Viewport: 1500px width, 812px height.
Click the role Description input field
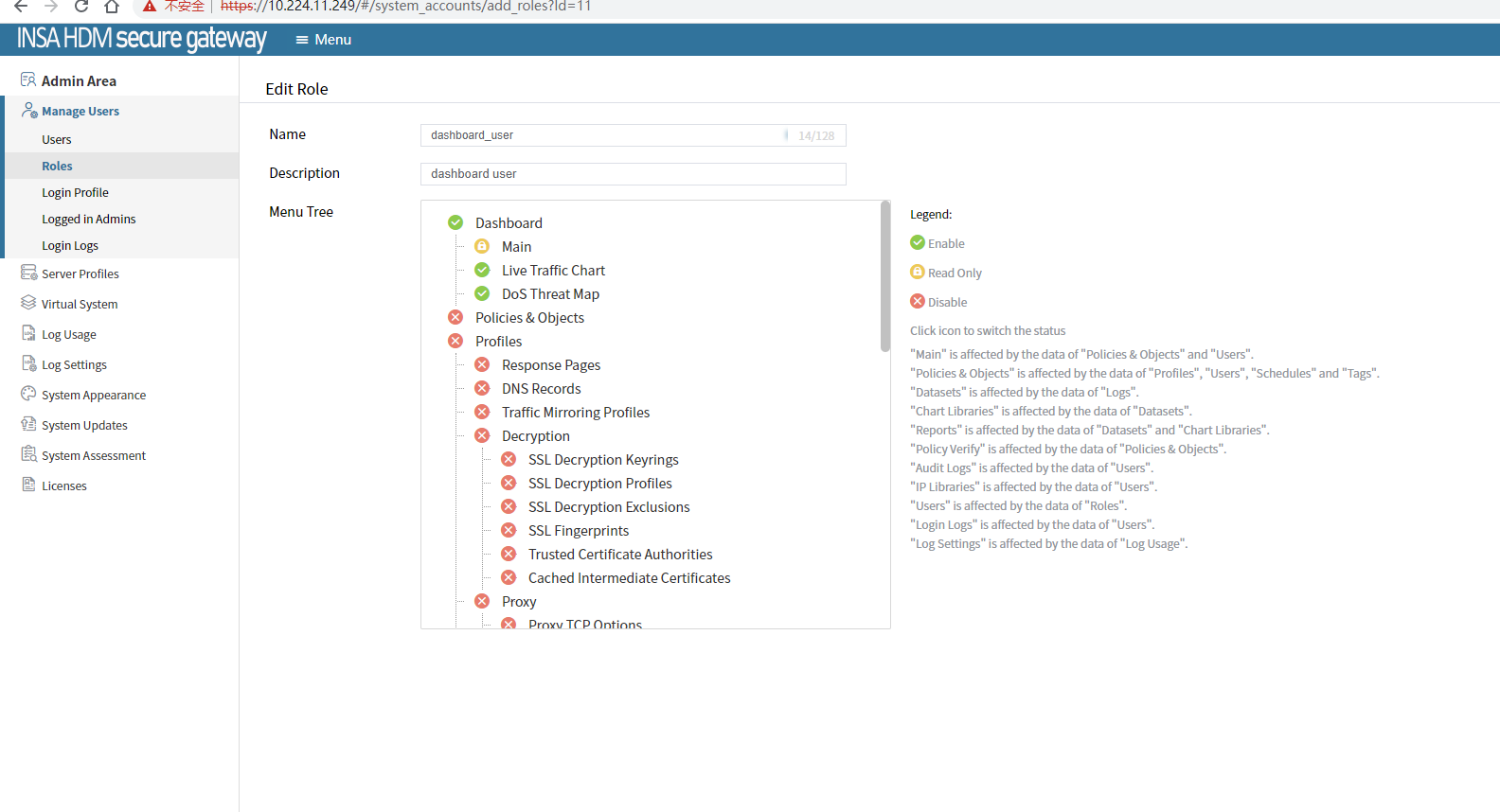point(633,174)
